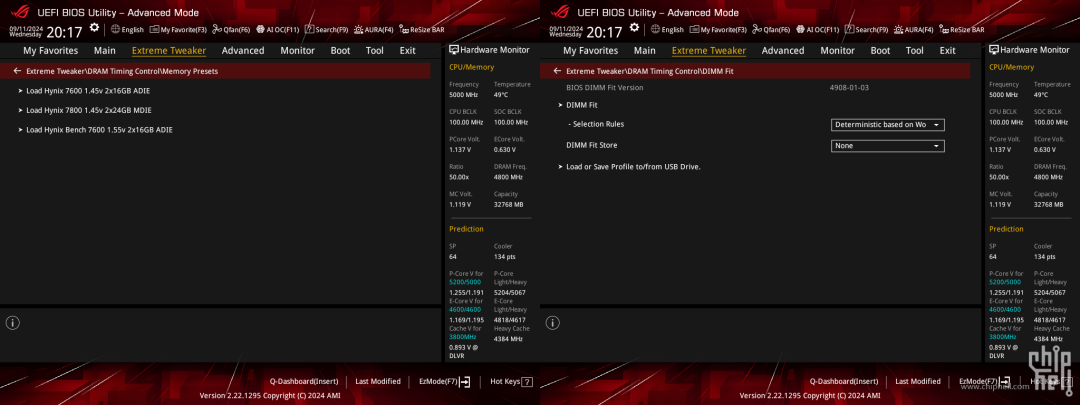Launch AI OC(F11) in right screen
This screenshot has width=1080, height=405.
pyautogui.click(x=818, y=30)
